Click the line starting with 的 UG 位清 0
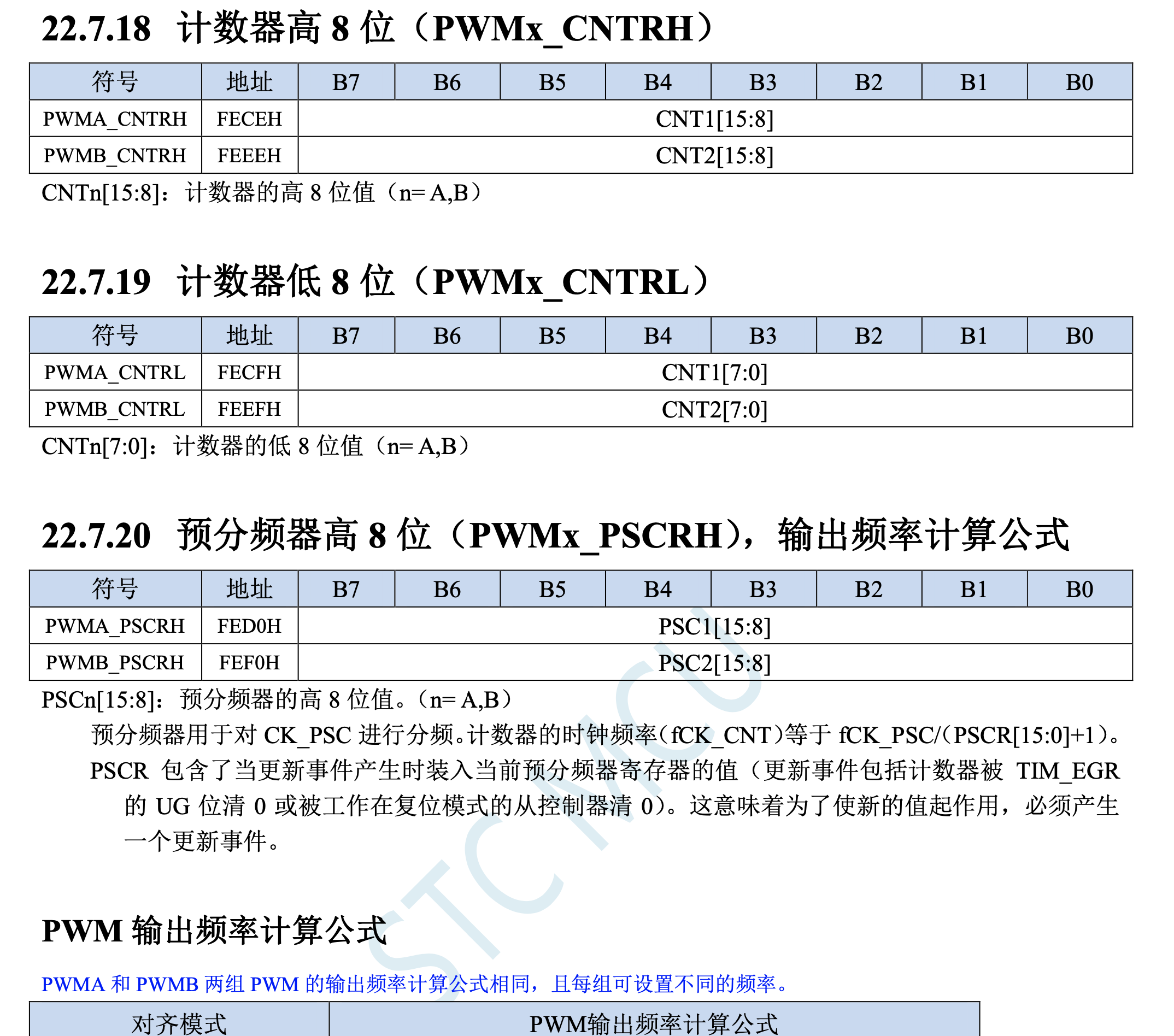The image size is (1174, 1036). click(622, 807)
